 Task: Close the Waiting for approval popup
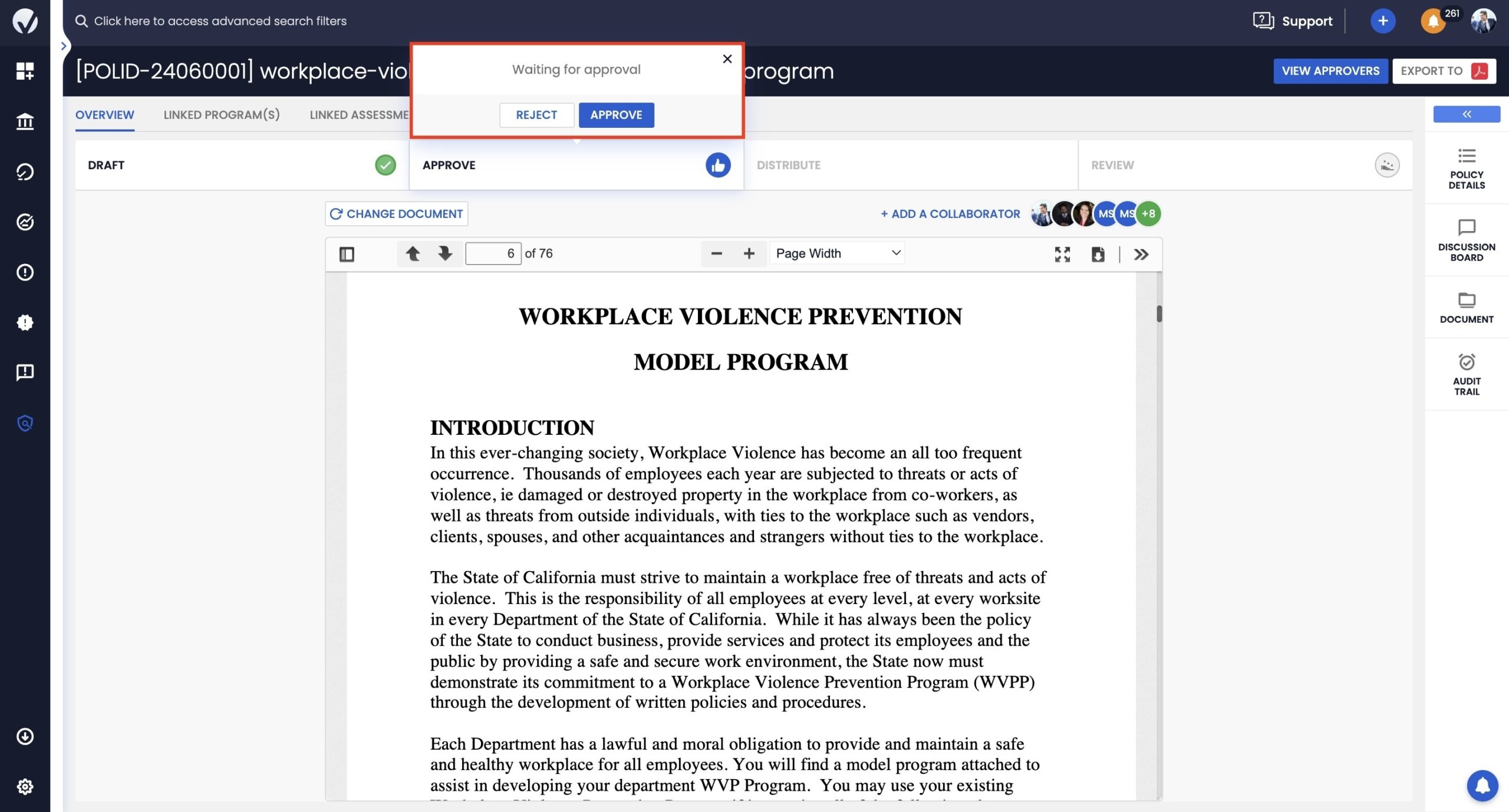pyautogui.click(x=727, y=59)
